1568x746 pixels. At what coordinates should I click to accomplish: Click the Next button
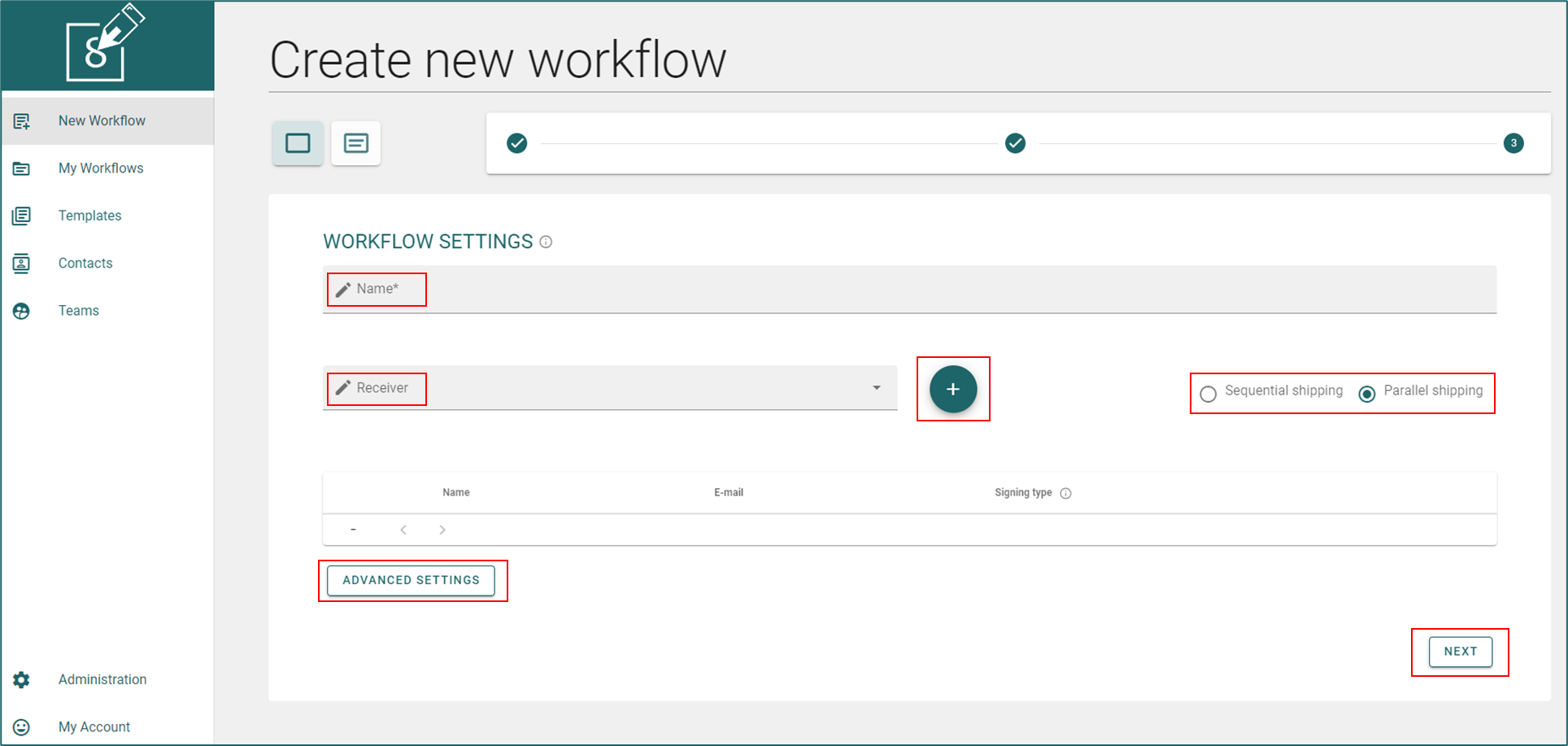[1461, 652]
